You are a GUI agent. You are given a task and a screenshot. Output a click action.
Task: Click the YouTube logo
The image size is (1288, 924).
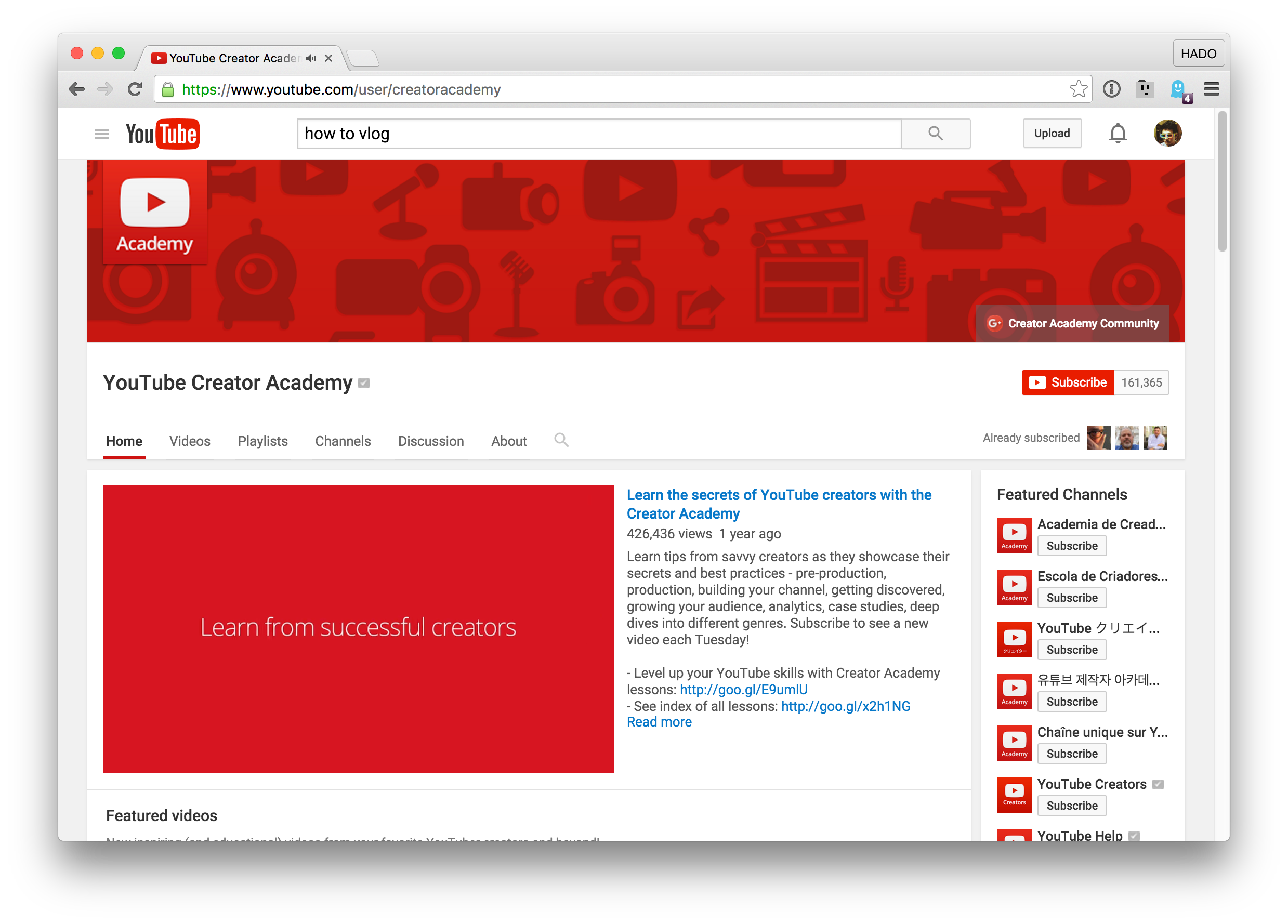(x=162, y=134)
